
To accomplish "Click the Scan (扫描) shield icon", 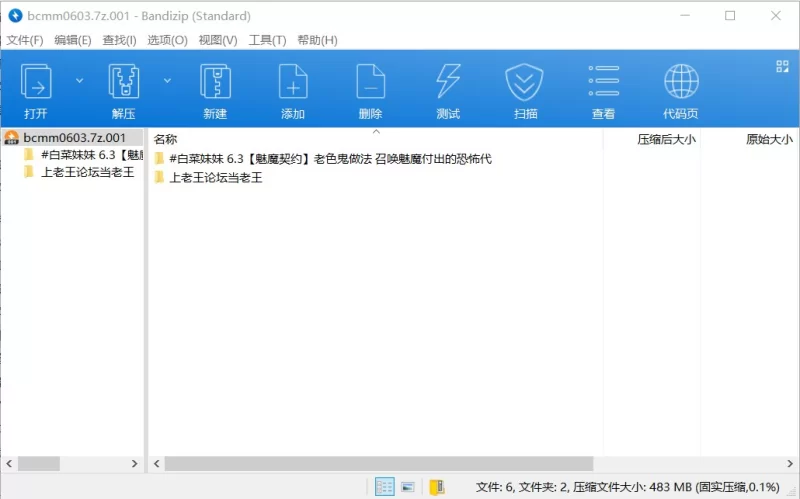I will tap(525, 81).
